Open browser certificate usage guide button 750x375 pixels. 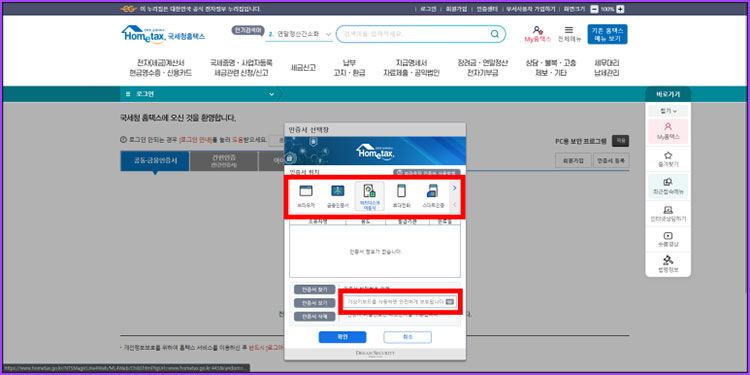tap(427, 172)
